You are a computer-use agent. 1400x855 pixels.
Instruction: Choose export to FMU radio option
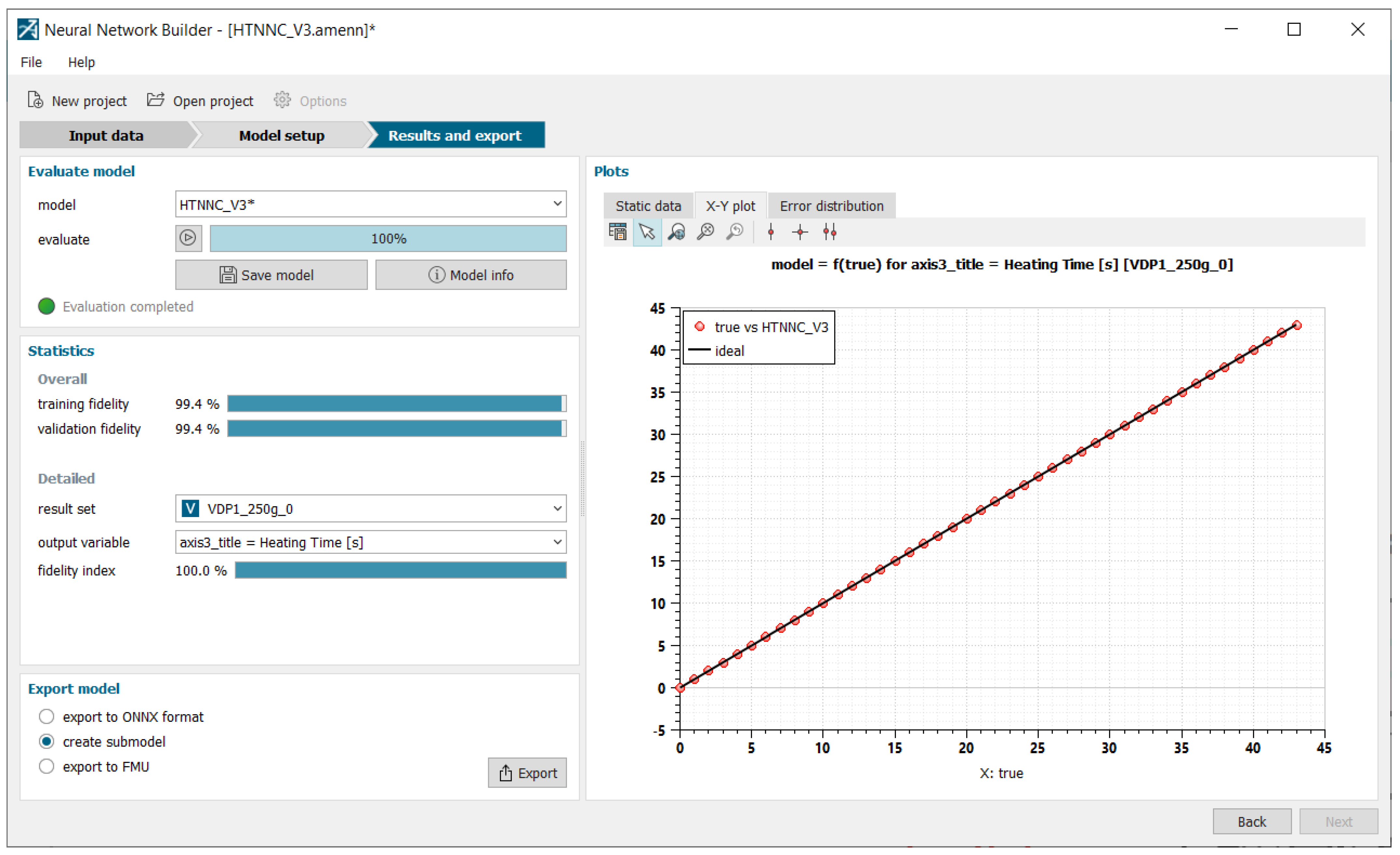click(x=47, y=766)
